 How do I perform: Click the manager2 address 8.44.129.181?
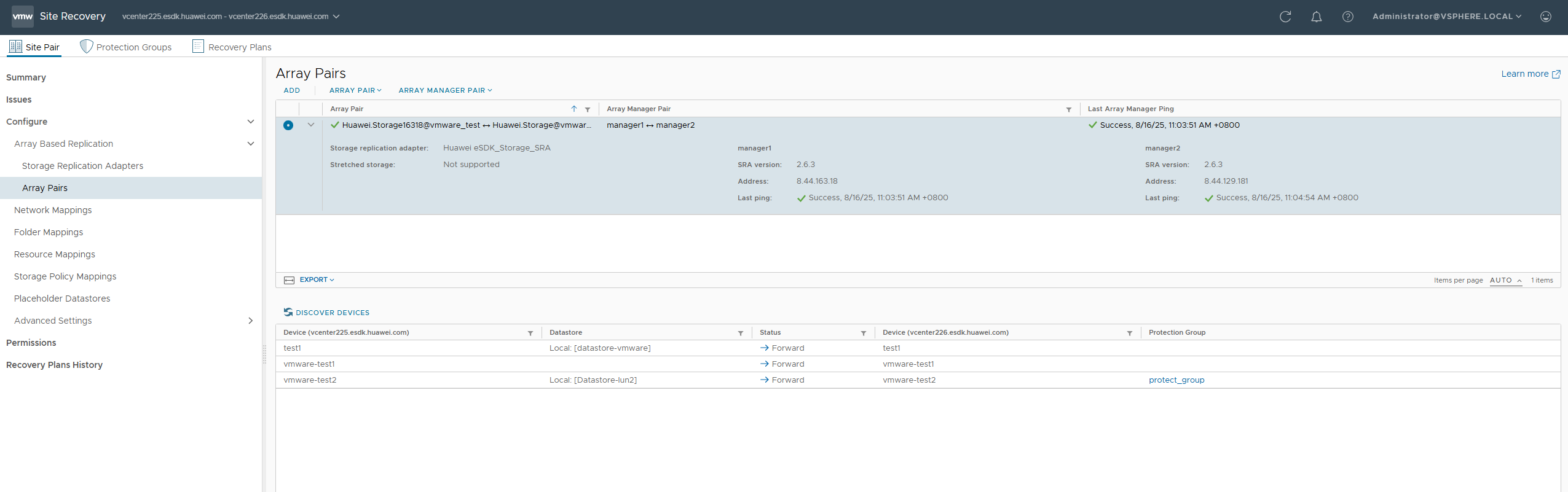1226,181
